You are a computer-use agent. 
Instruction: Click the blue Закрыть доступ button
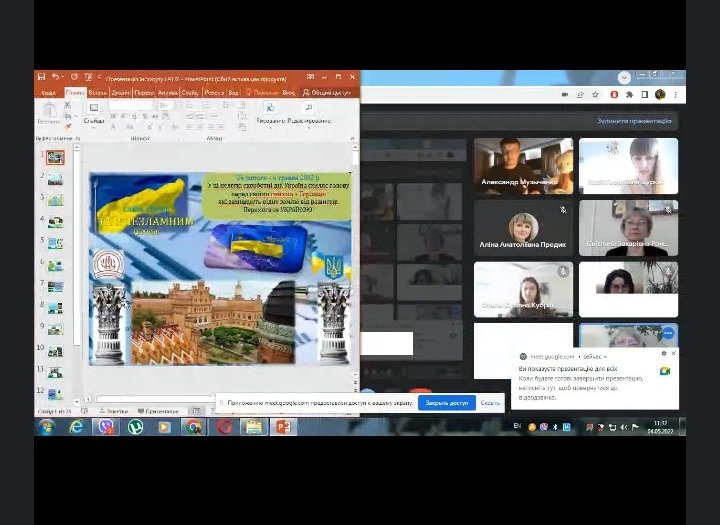447,403
